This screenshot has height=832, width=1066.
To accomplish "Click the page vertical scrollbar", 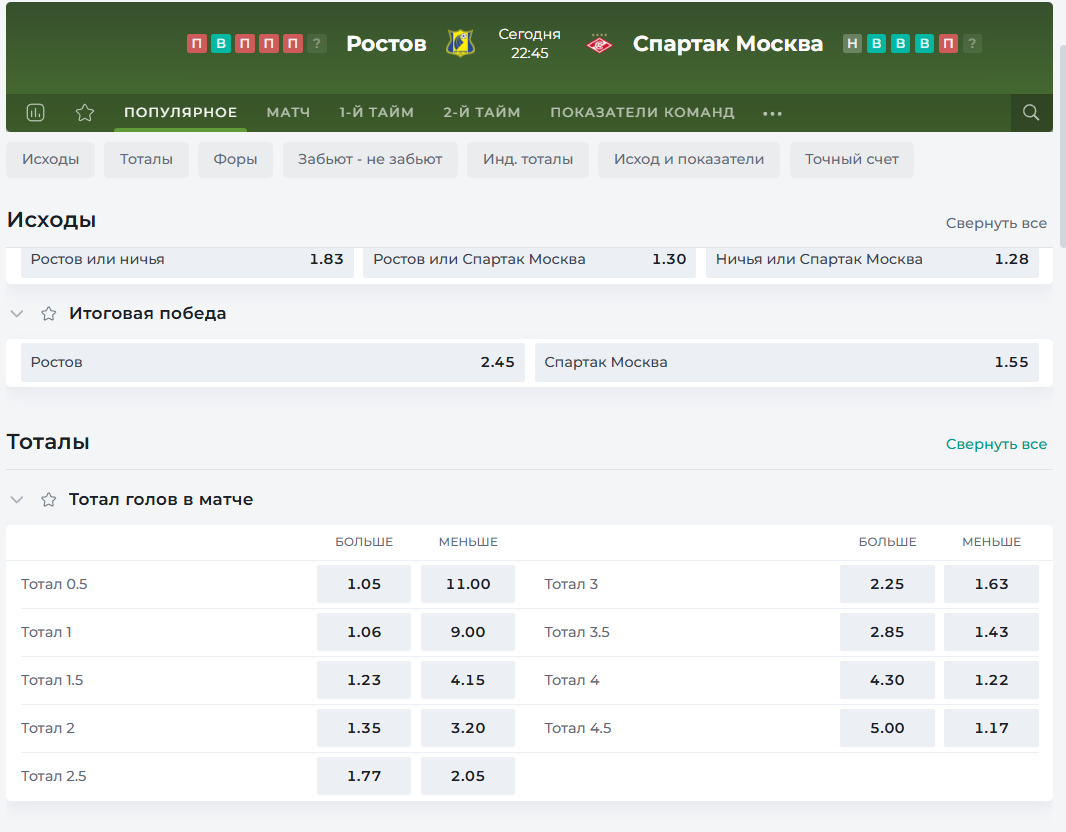I will click(x=1063, y=146).
